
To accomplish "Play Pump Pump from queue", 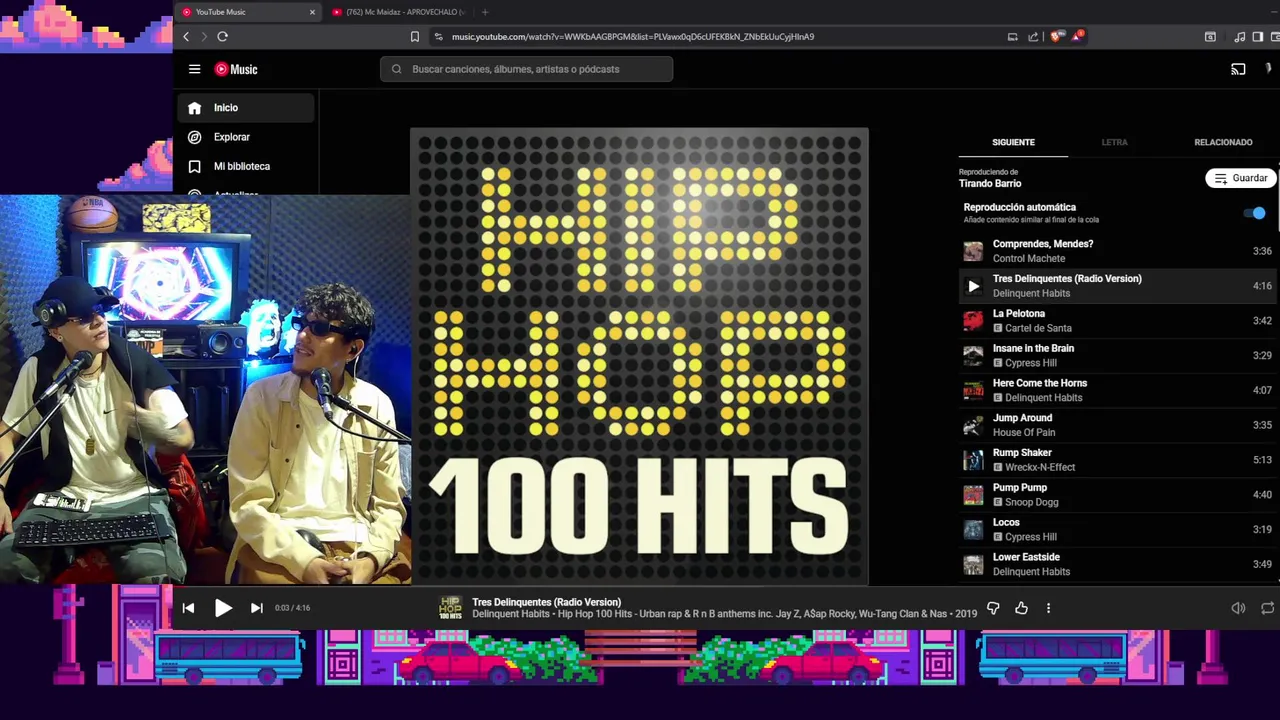I will tap(1118, 495).
